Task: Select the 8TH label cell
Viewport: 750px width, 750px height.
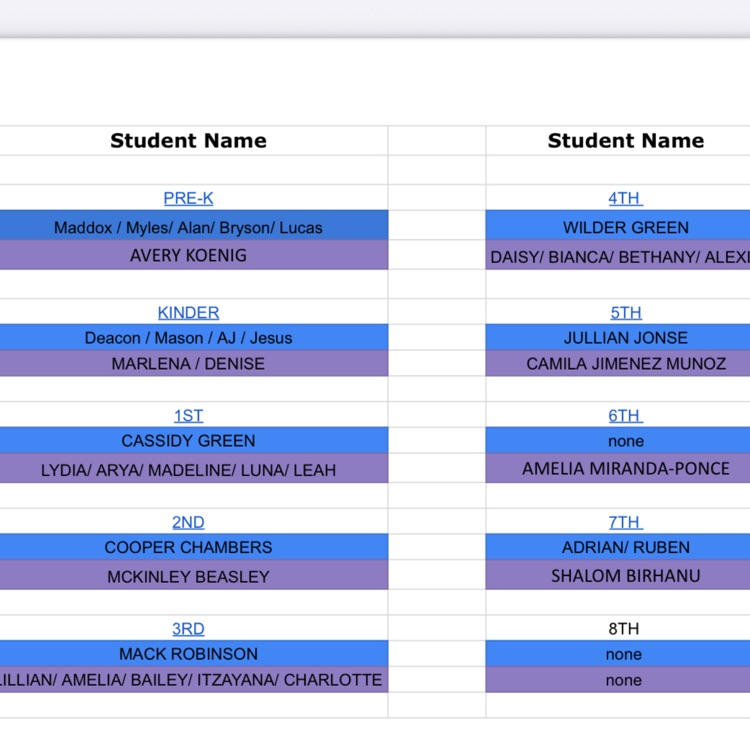Action: (x=625, y=629)
